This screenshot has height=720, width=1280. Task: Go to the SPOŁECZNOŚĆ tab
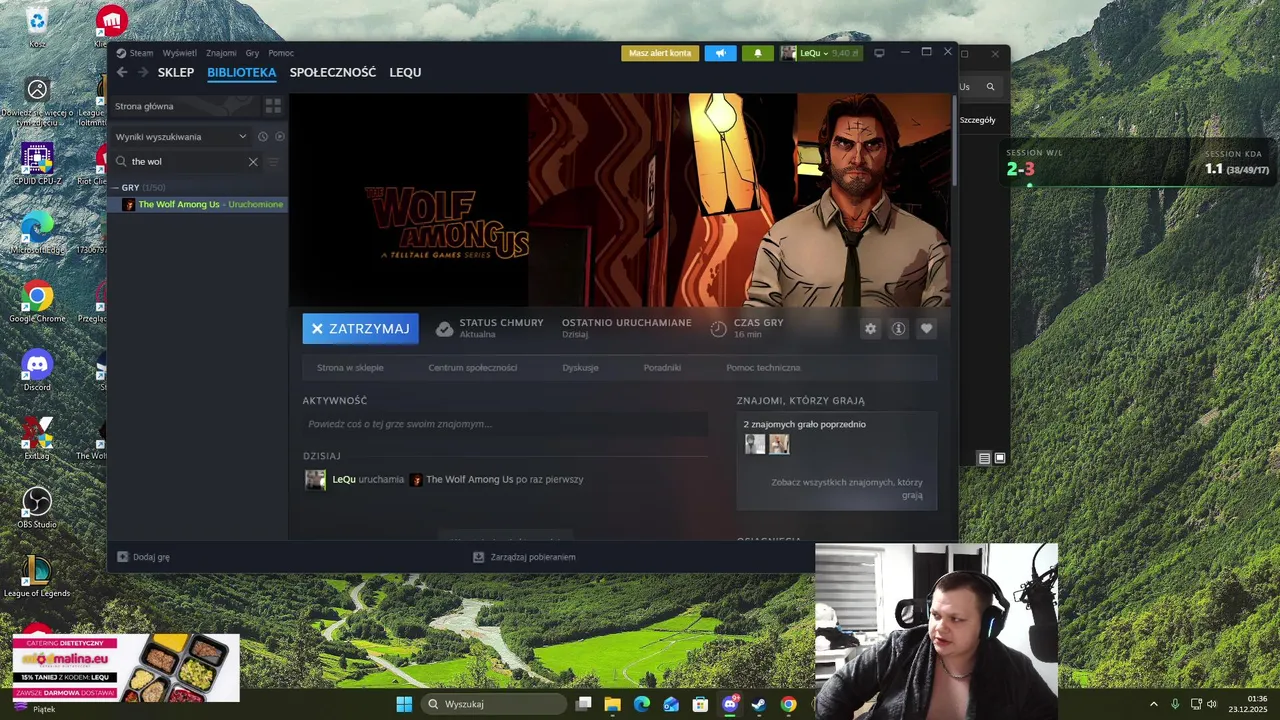333,72
